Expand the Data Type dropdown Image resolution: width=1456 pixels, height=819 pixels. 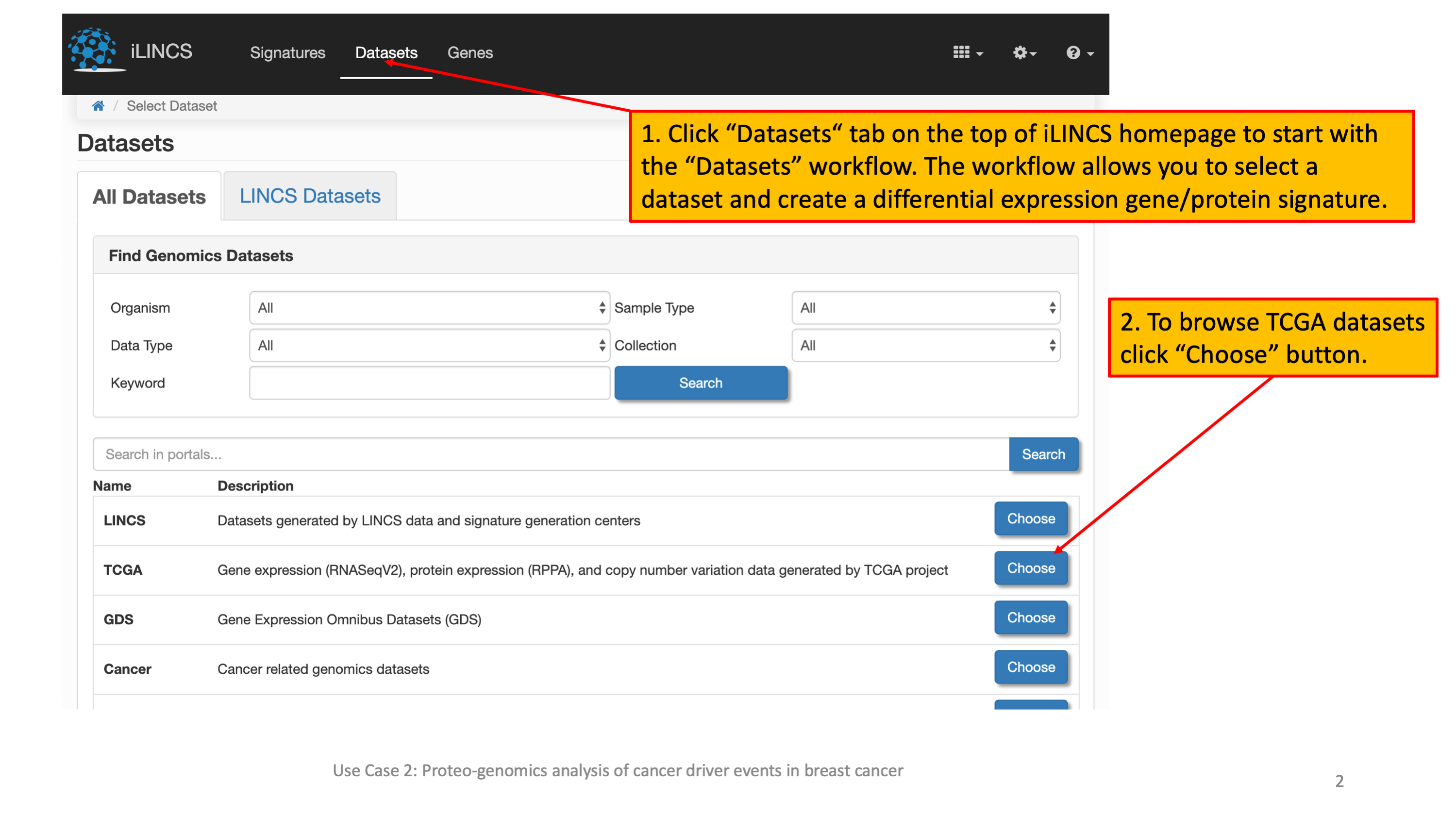pyautogui.click(x=429, y=345)
